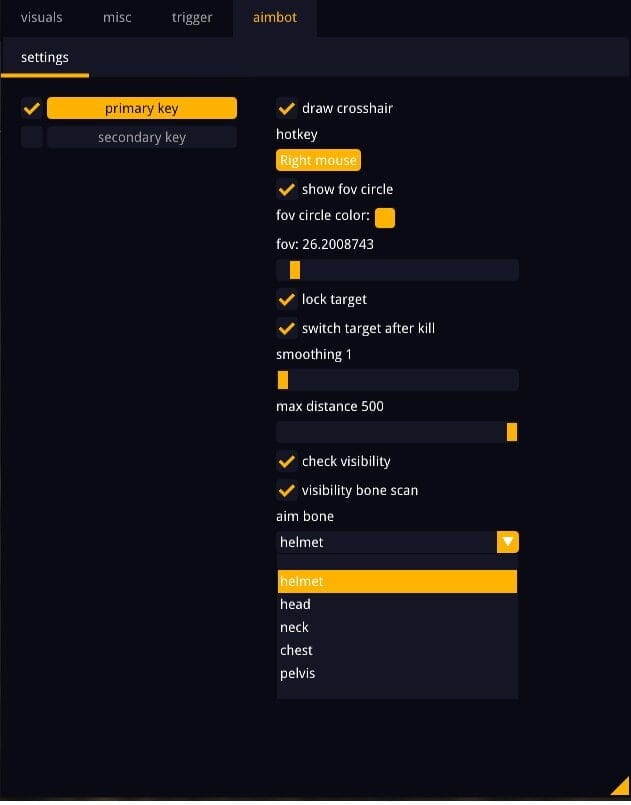Select the primary key button

pos(142,108)
